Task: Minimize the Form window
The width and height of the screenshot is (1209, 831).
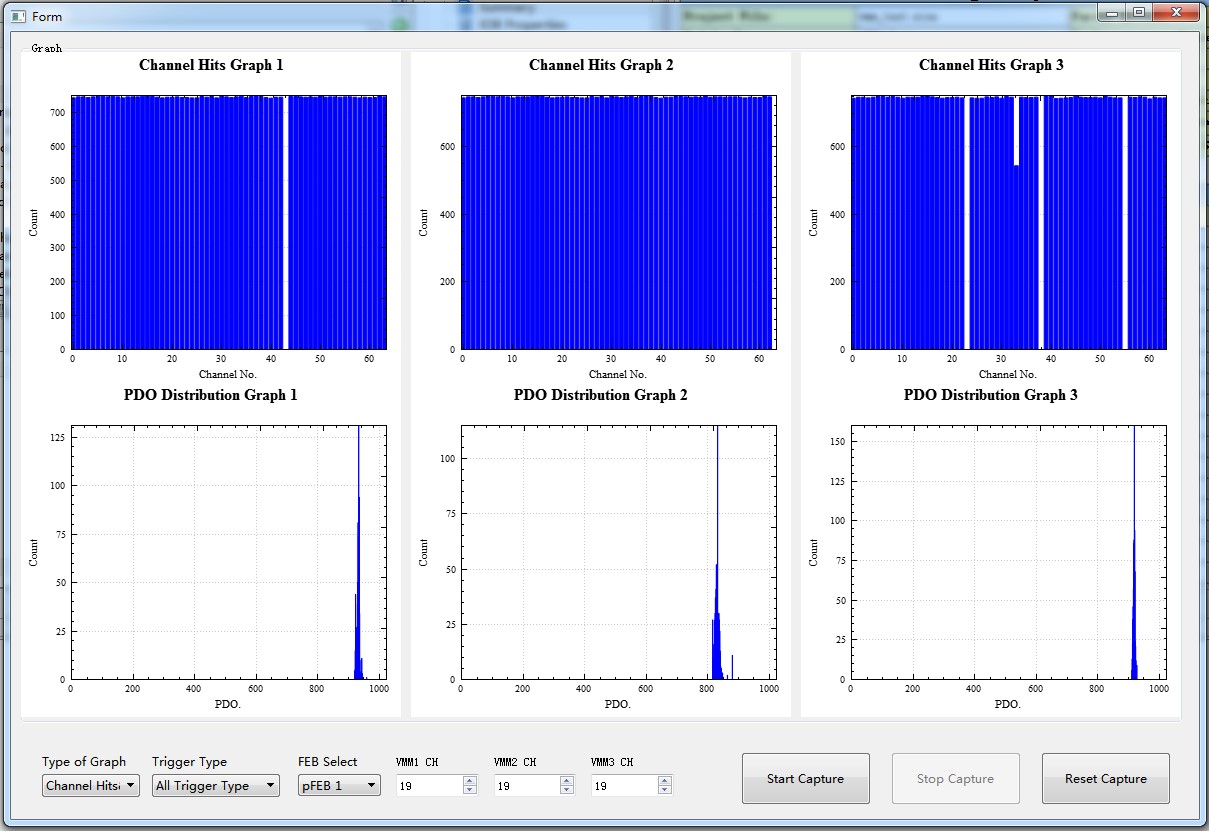Action: [x=1112, y=12]
